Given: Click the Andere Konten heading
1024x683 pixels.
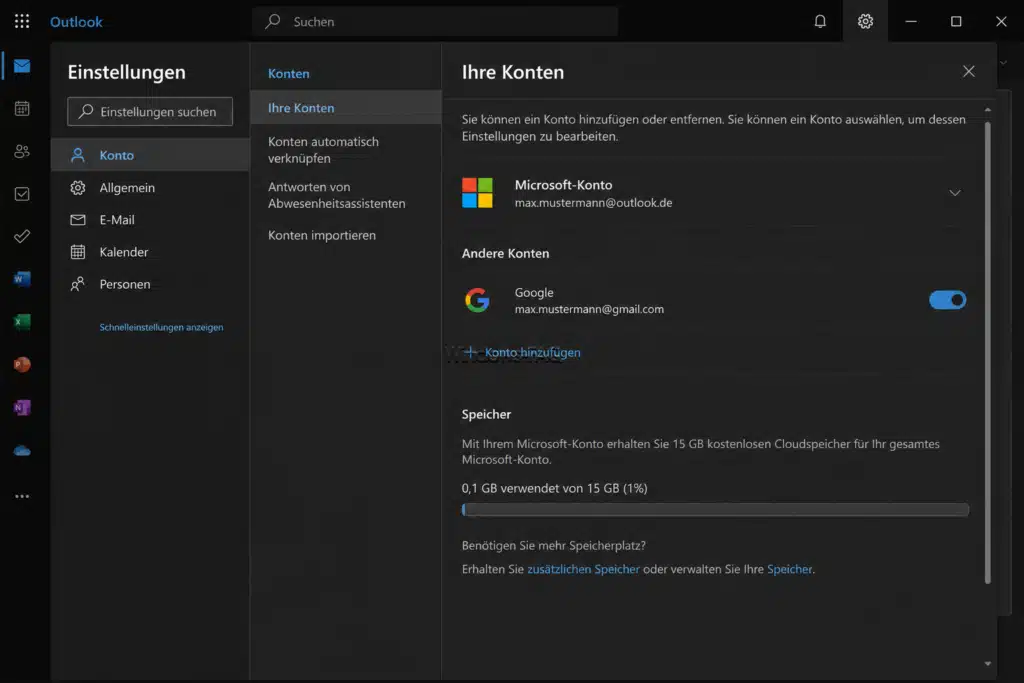Looking at the screenshot, I should (505, 253).
